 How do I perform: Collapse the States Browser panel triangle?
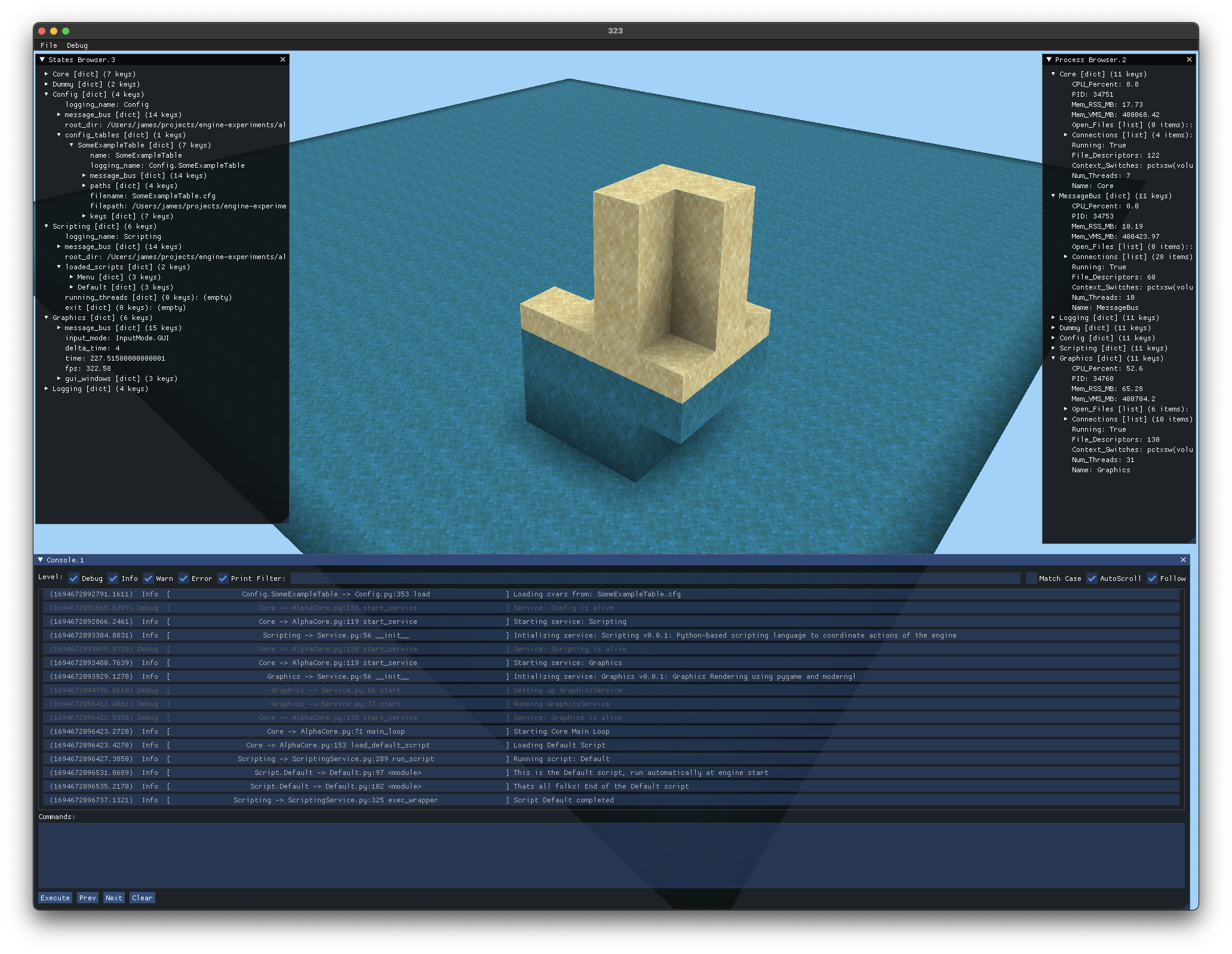(x=42, y=60)
